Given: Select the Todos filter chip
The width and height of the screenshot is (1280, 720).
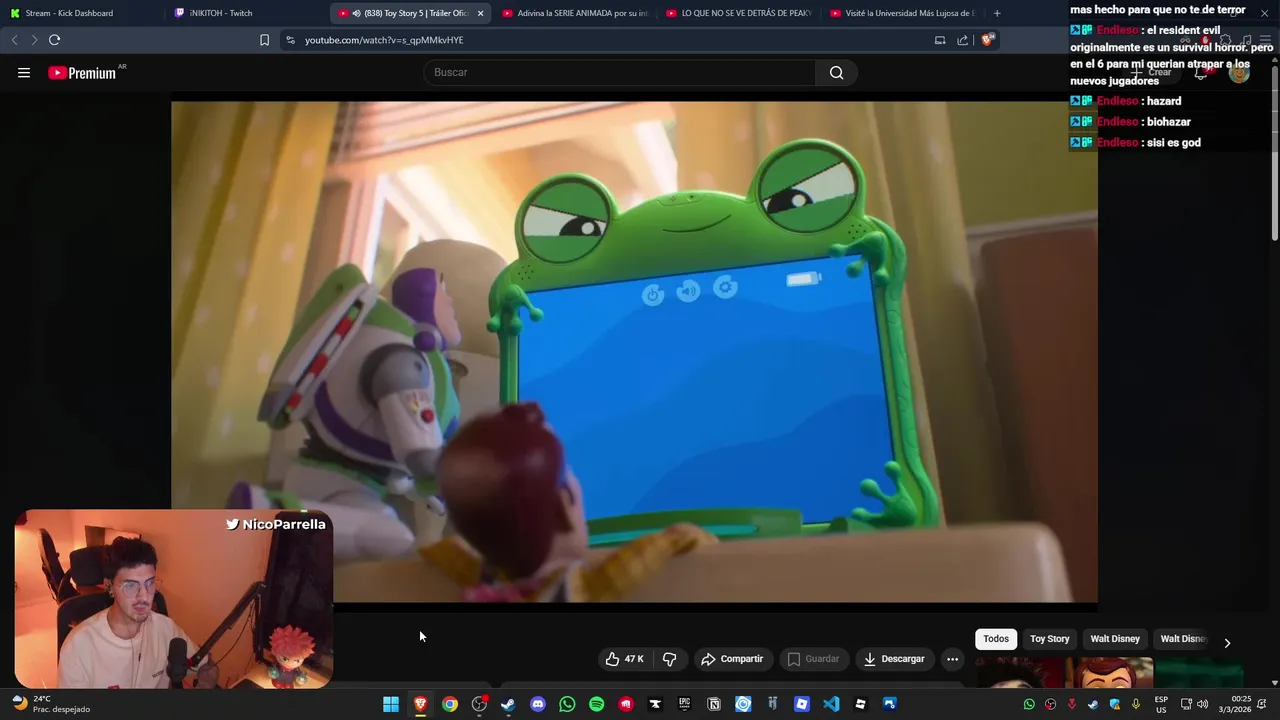Looking at the screenshot, I should click(x=996, y=639).
